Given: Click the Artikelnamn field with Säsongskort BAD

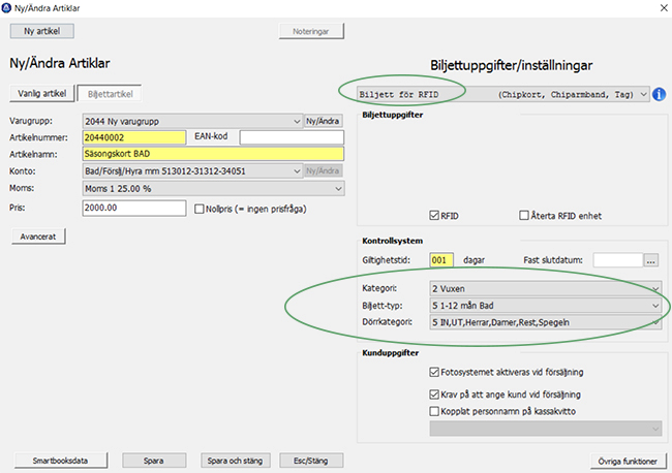Looking at the screenshot, I should (x=213, y=154).
